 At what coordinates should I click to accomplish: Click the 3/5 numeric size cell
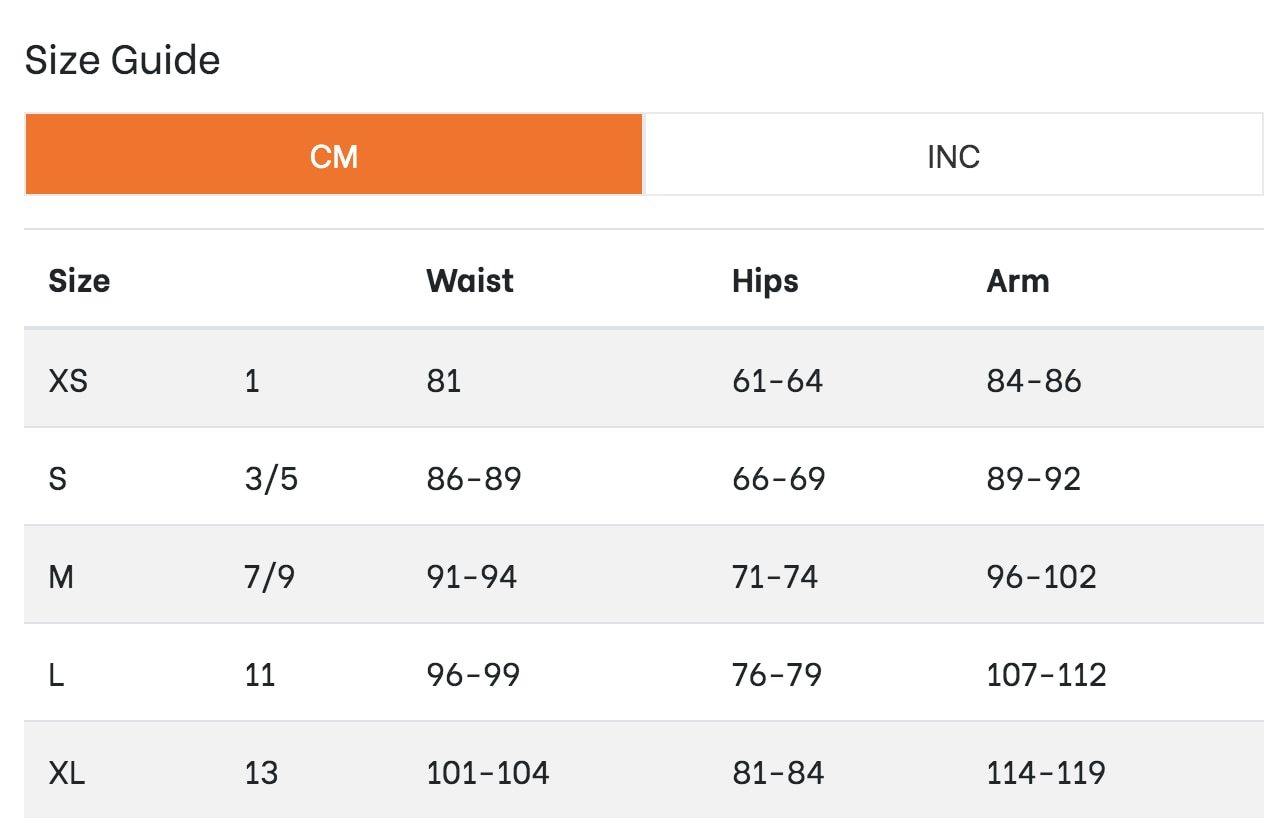pos(271,479)
